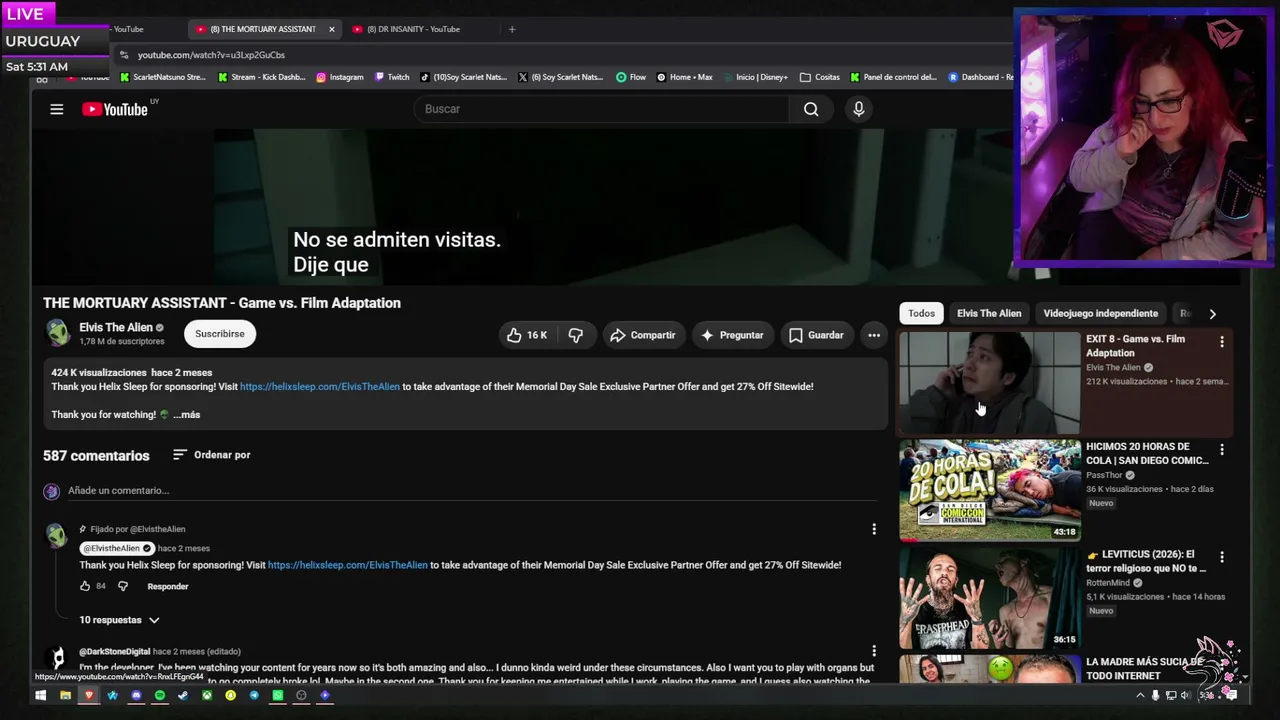Open @DarkStoneDigital commenter profile
The width and height of the screenshot is (1280, 720).
coord(115,652)
